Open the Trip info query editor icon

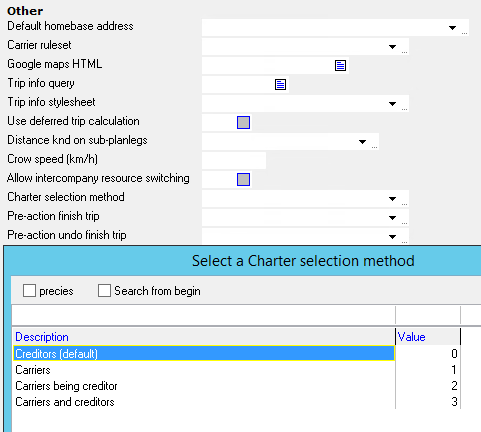[x=280, y=84]
